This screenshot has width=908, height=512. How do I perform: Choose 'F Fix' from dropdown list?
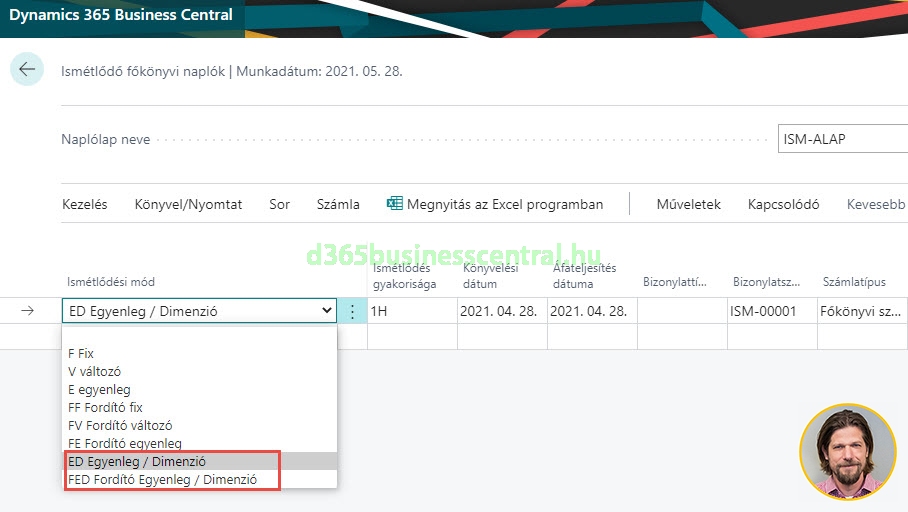pos(199,353)
